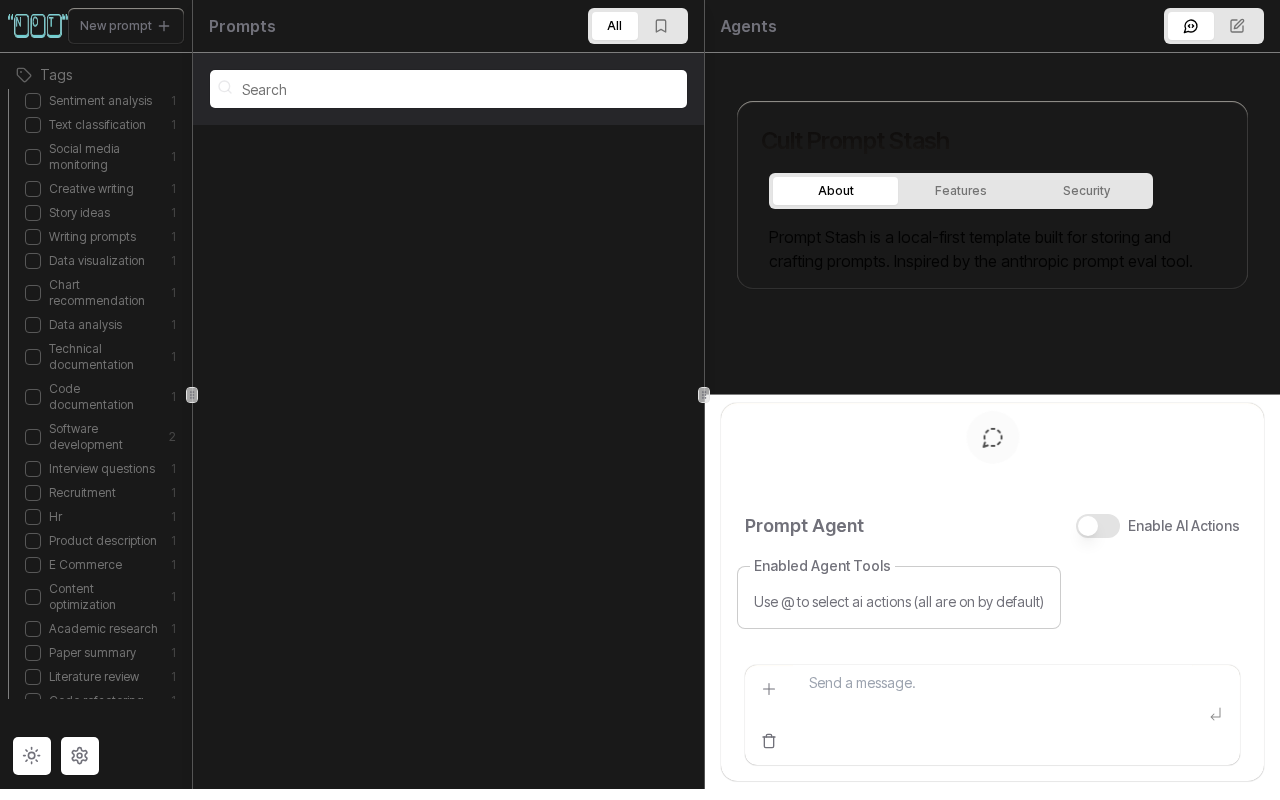Viewport: 1280px width, 800px height.
Task: Toggle light theme with the sun icon
Action: click(32, 756)
